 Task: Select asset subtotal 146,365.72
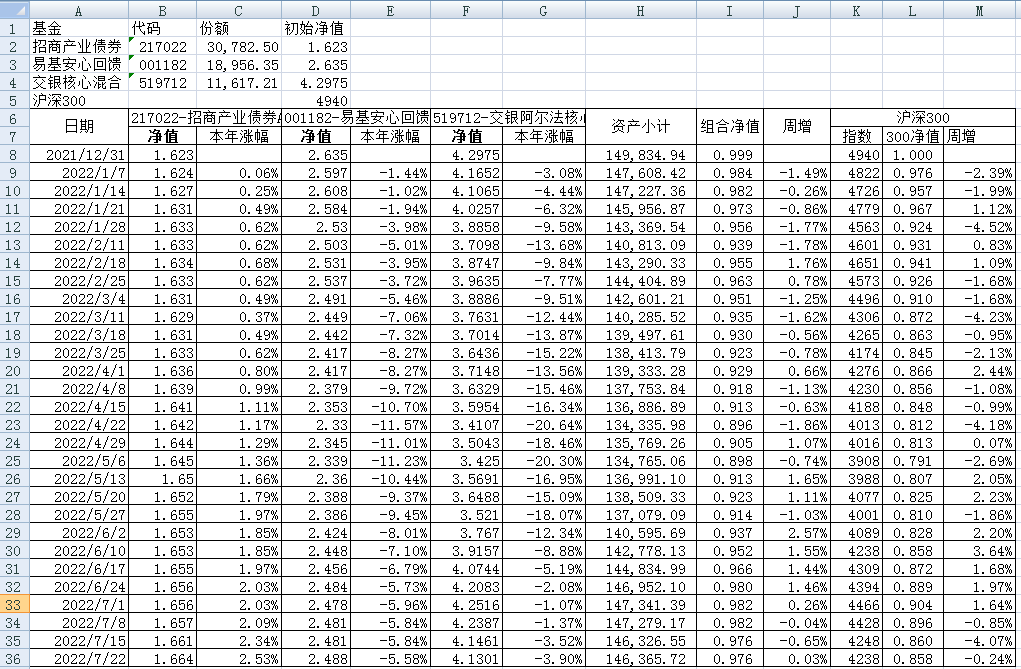[x=641, y=659]
